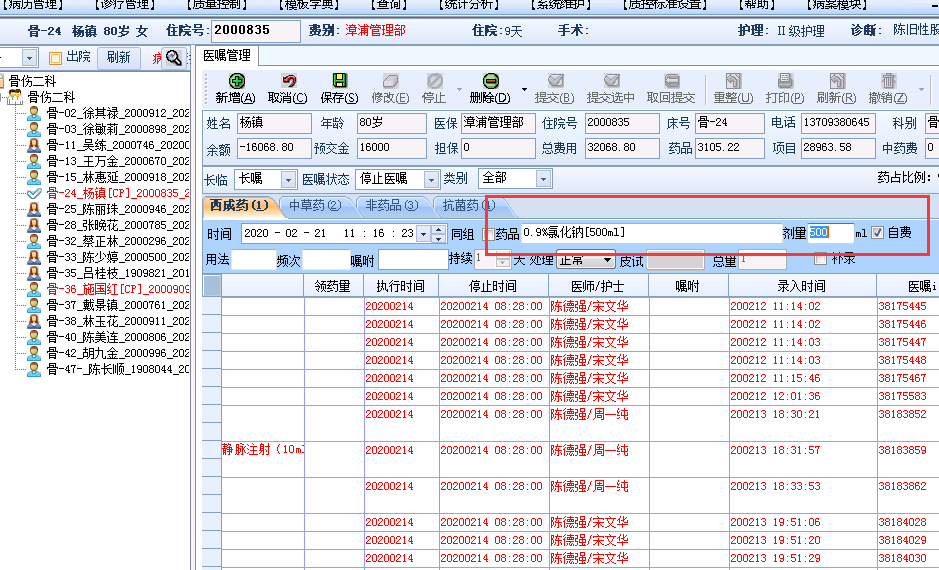The width and height of the screenshot is (939, 570).
Task: Open the 统计分析 menu
Action: [468, 5]
